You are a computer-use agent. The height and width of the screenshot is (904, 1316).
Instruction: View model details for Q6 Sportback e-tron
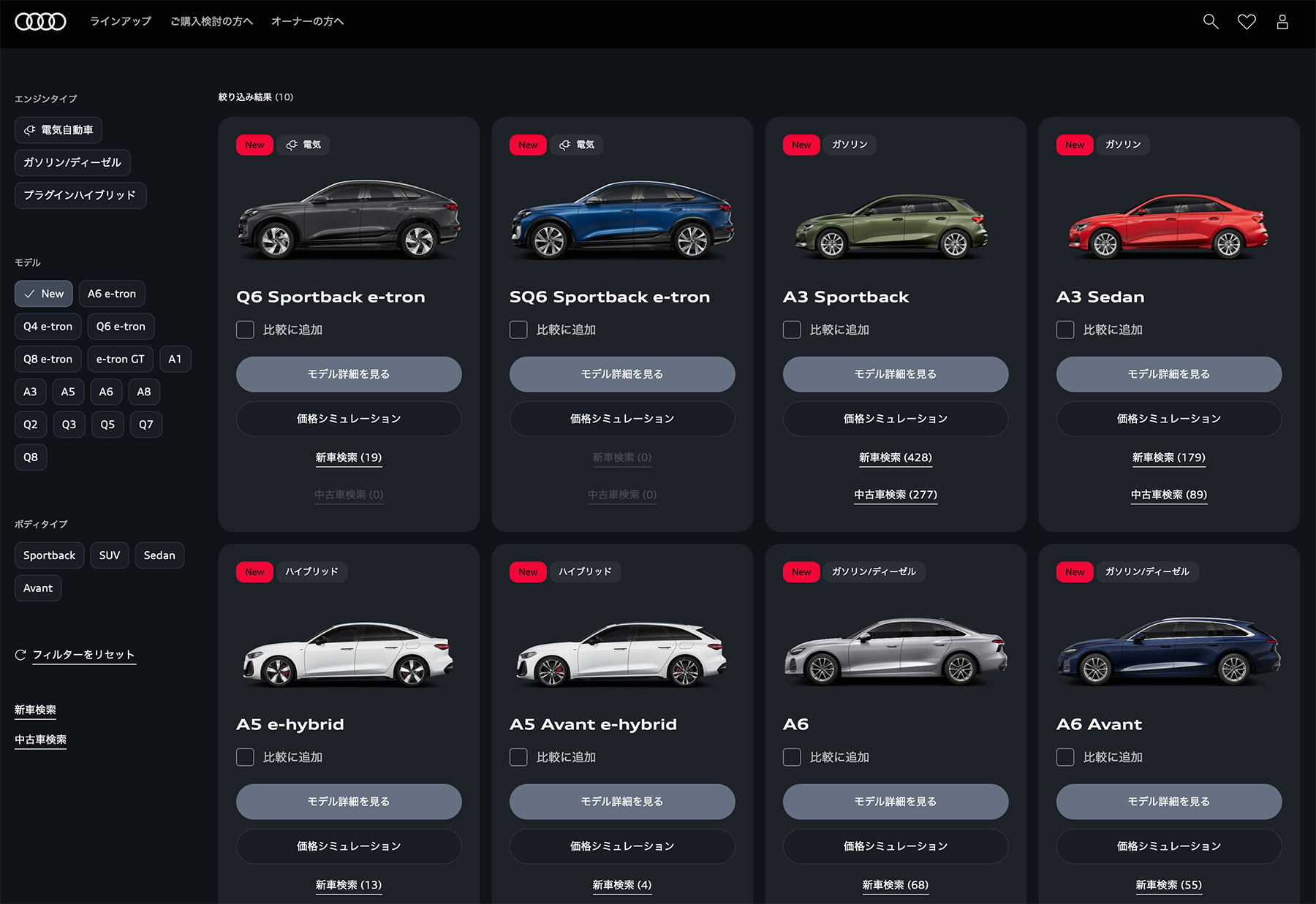349,374
